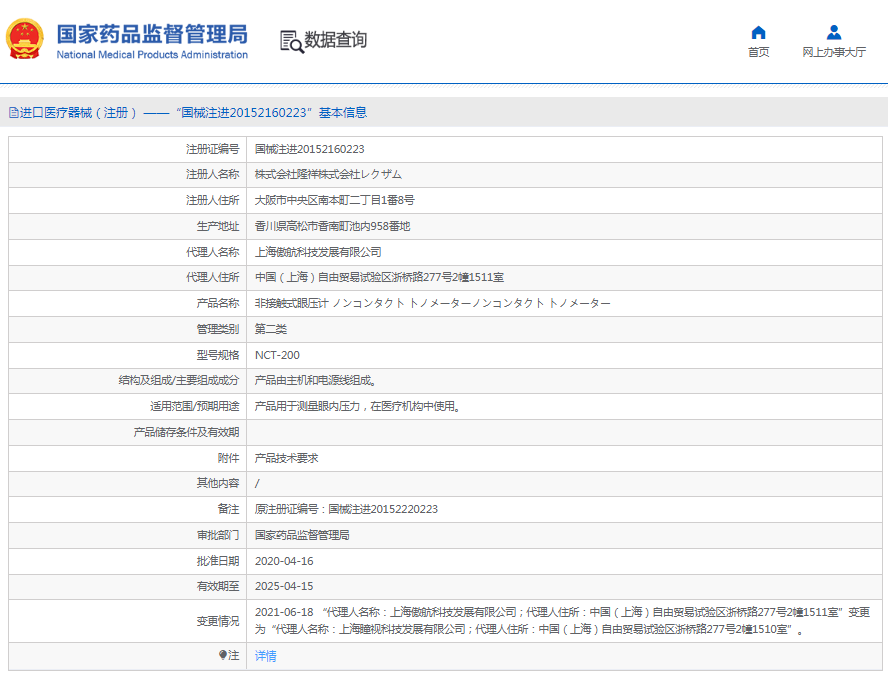Go to 首页 text link
The height and width of the screenshot is (680, 888).
758,52
